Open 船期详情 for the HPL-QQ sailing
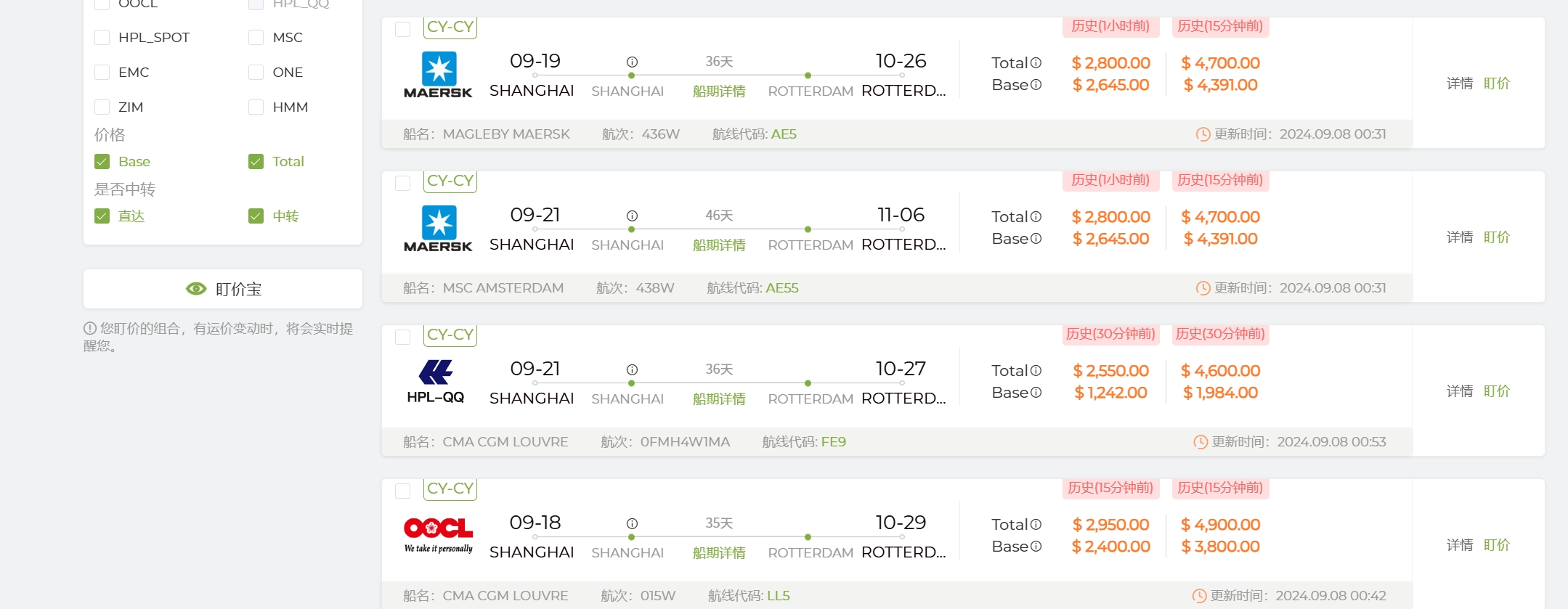 (x=719, y=399)
